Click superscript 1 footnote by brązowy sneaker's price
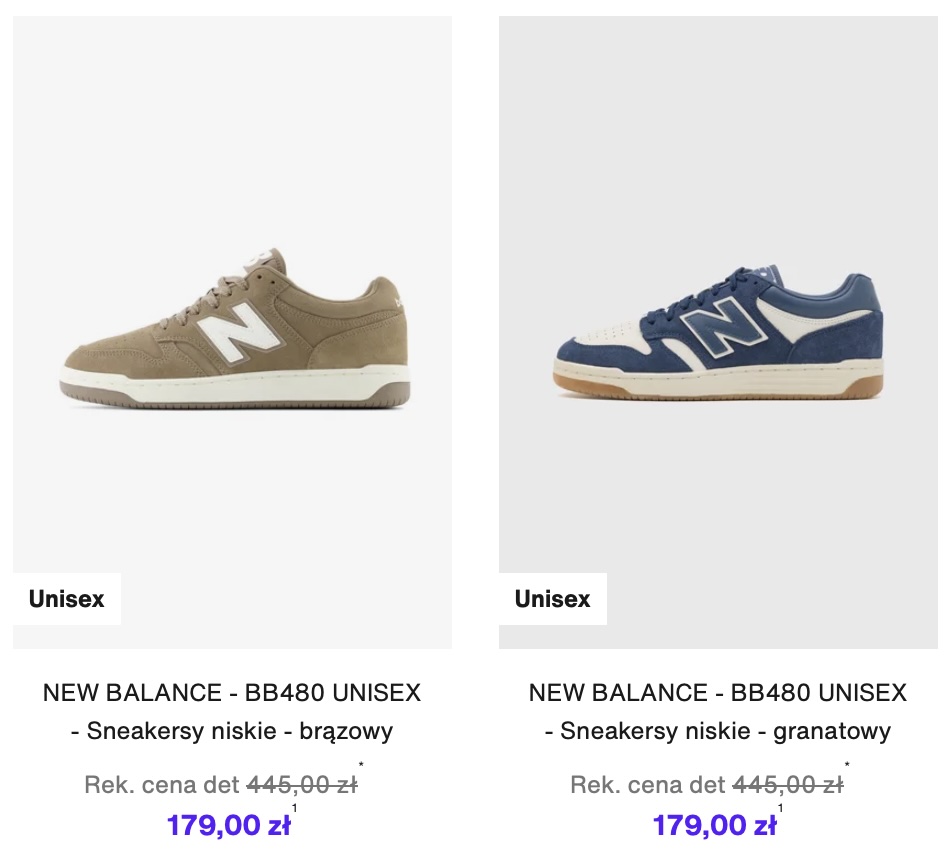This screenshot has height=868, width=952. click(295, 808)
